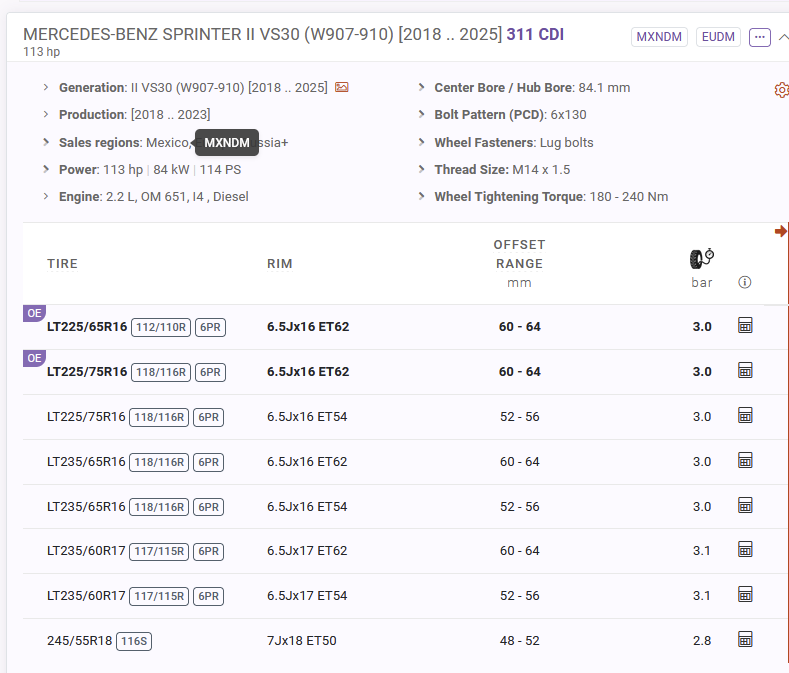
Task: Collapse the 311 CDI panel chevron
Action: click(x=783, y=37)
